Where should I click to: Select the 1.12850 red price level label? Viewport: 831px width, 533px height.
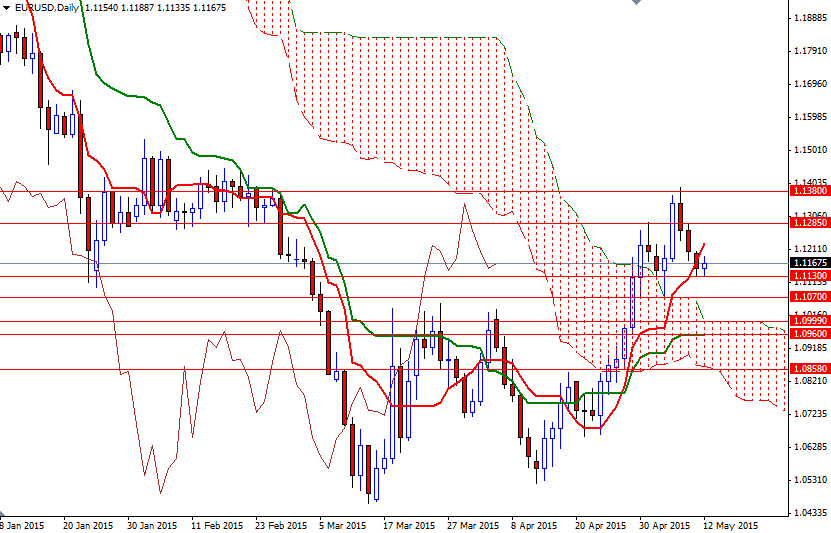point(808,223)
